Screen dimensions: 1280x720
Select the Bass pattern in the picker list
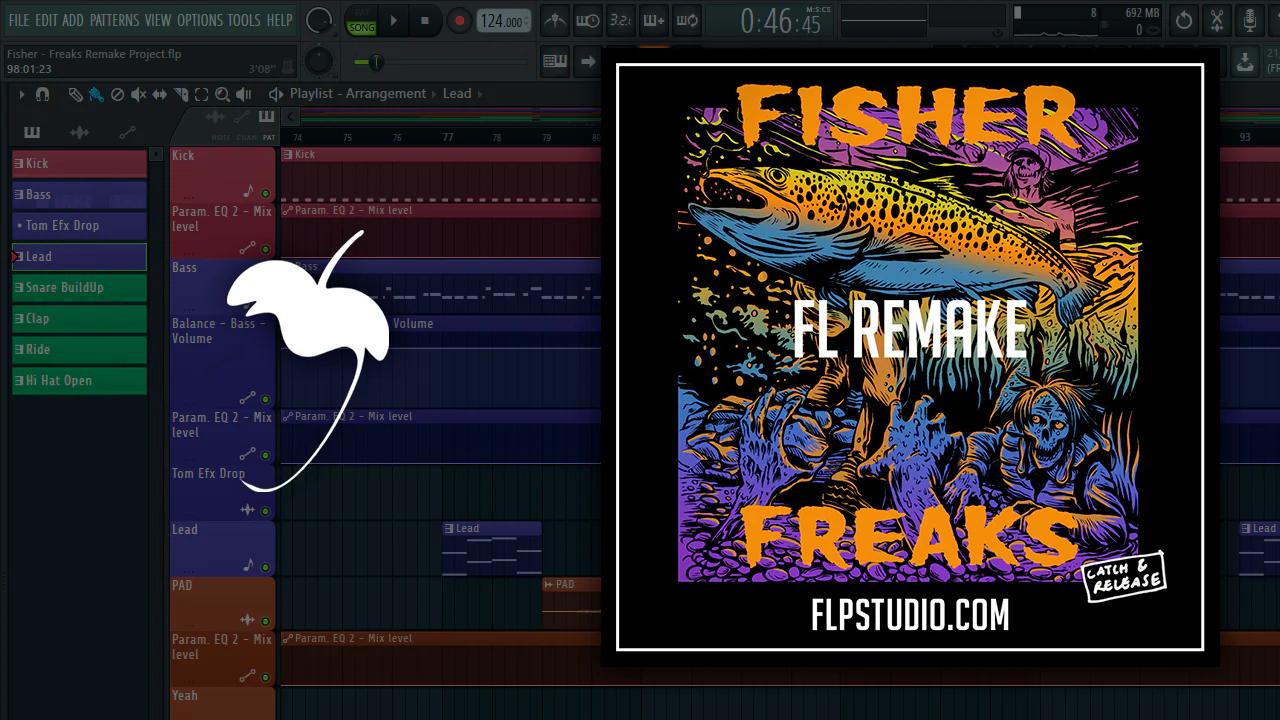79,195
